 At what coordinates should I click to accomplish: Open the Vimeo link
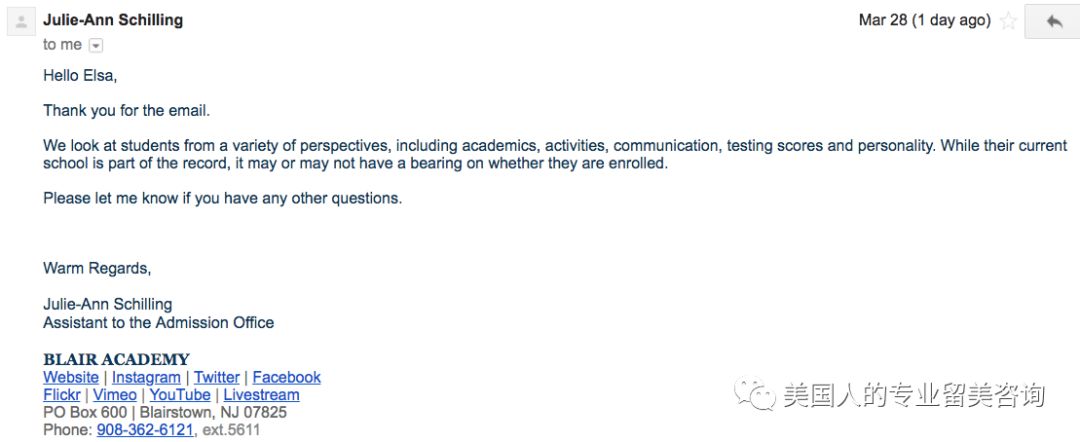tap(115, 395)
